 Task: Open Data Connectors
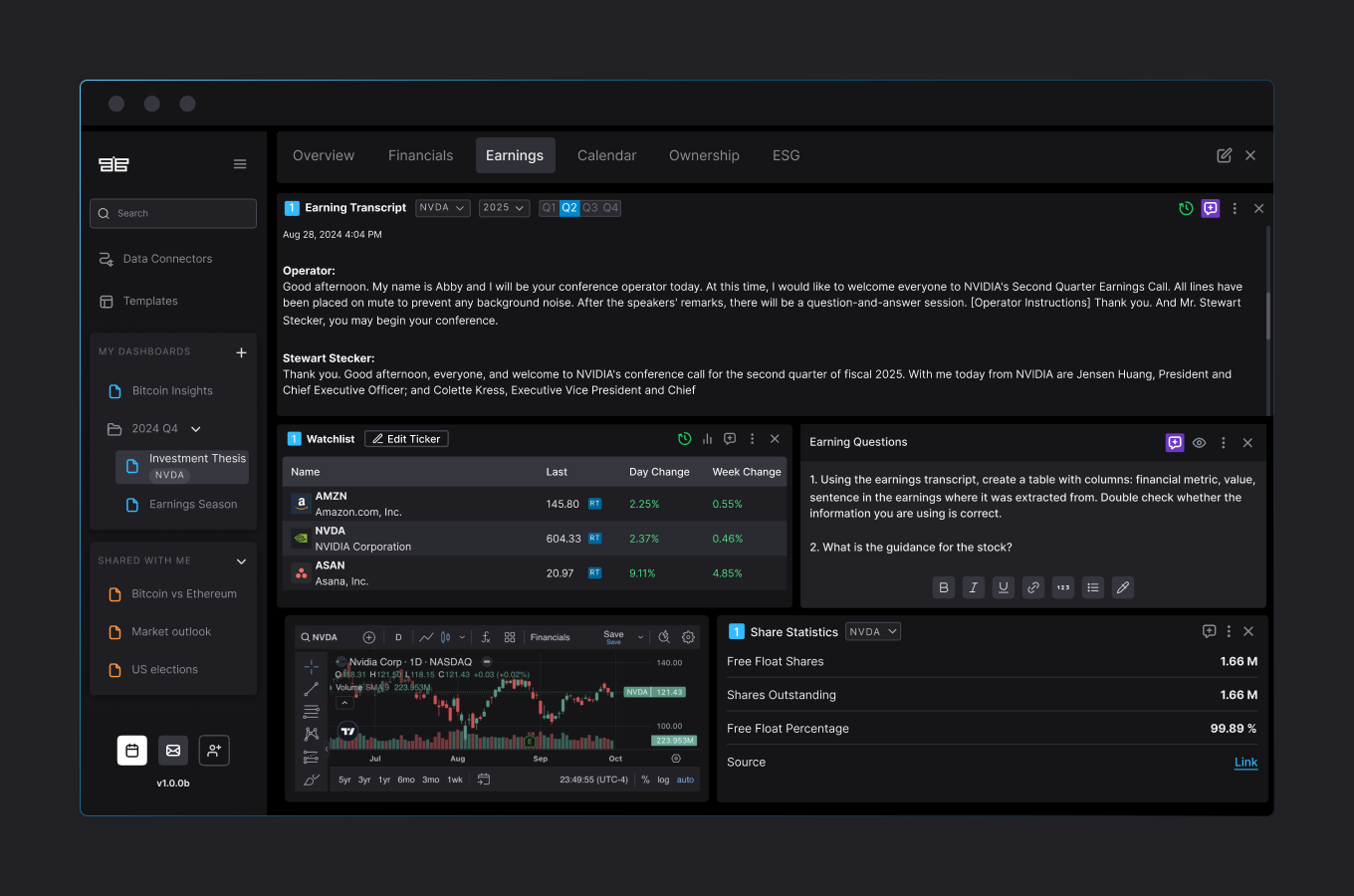155,259
